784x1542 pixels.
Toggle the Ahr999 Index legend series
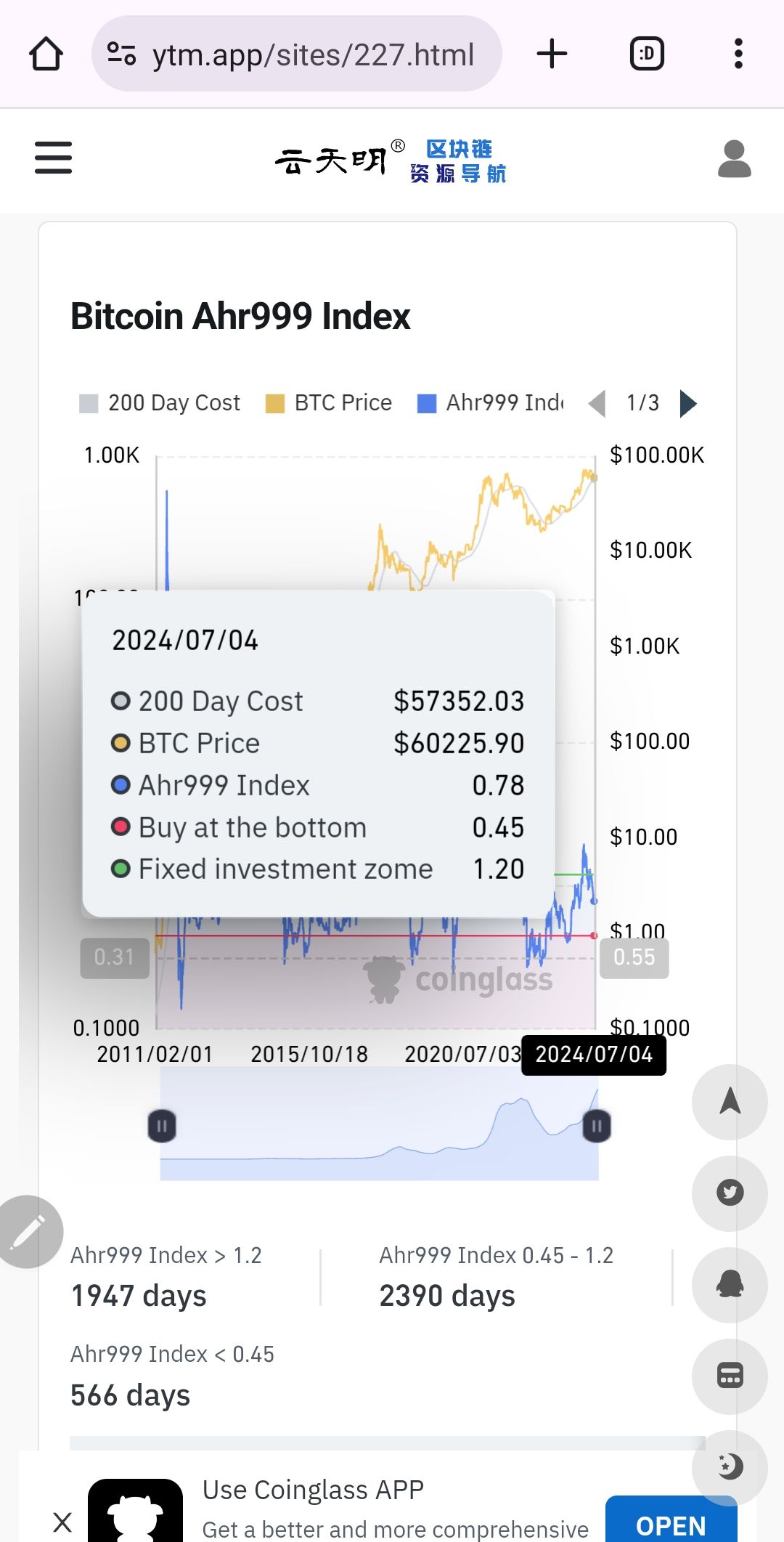pos(491,403)
